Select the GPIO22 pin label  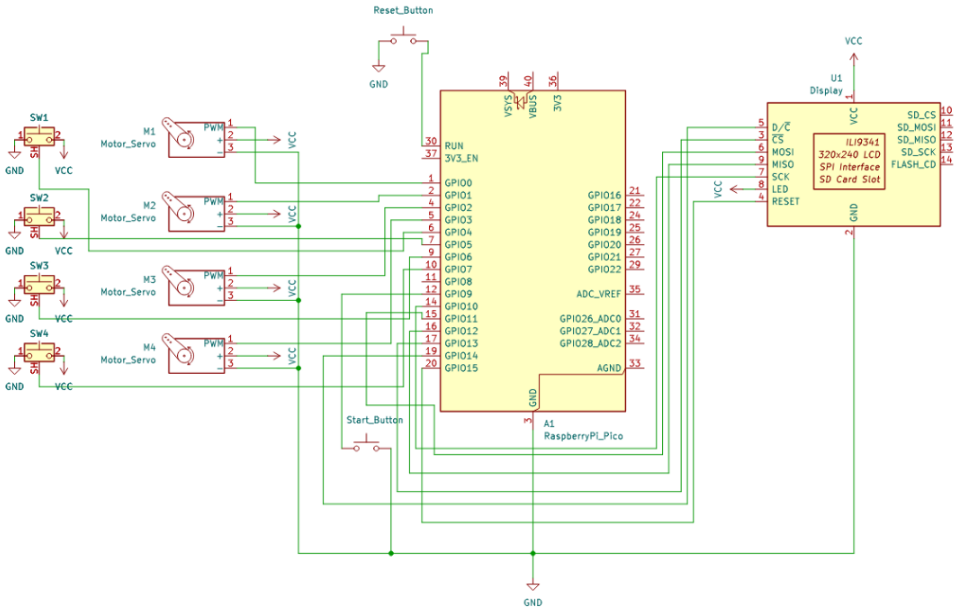(604, 269)
